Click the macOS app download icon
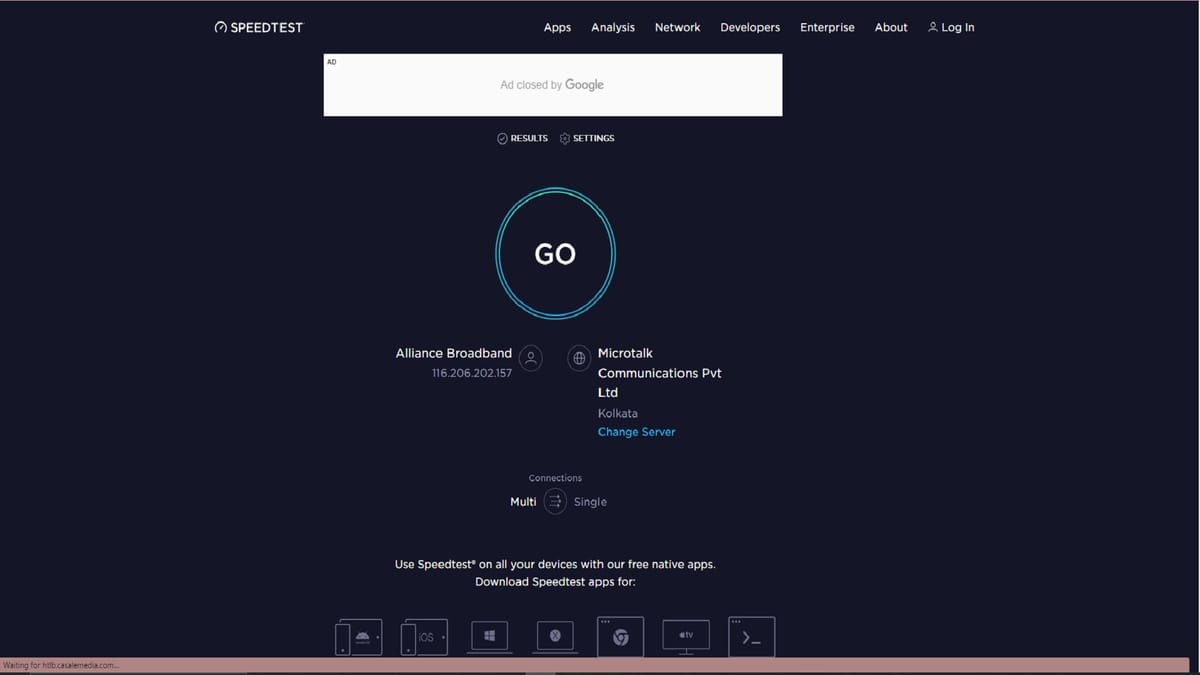 tap(554, 634)
